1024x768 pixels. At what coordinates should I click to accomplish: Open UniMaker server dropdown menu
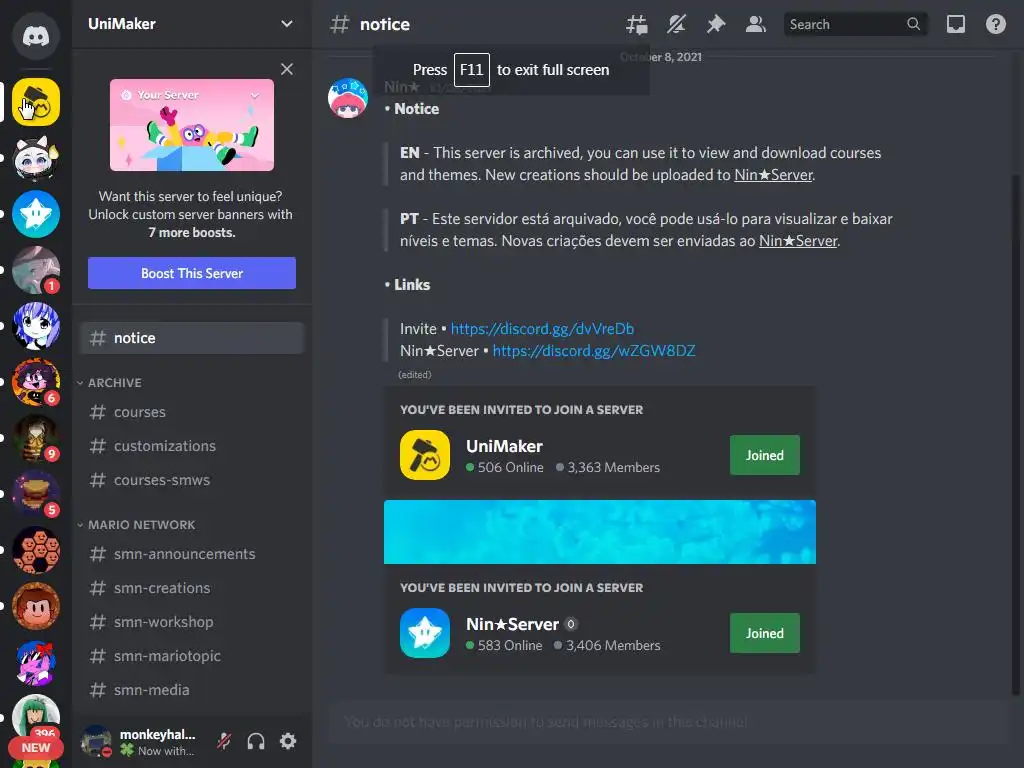click(x=287, y=24)
